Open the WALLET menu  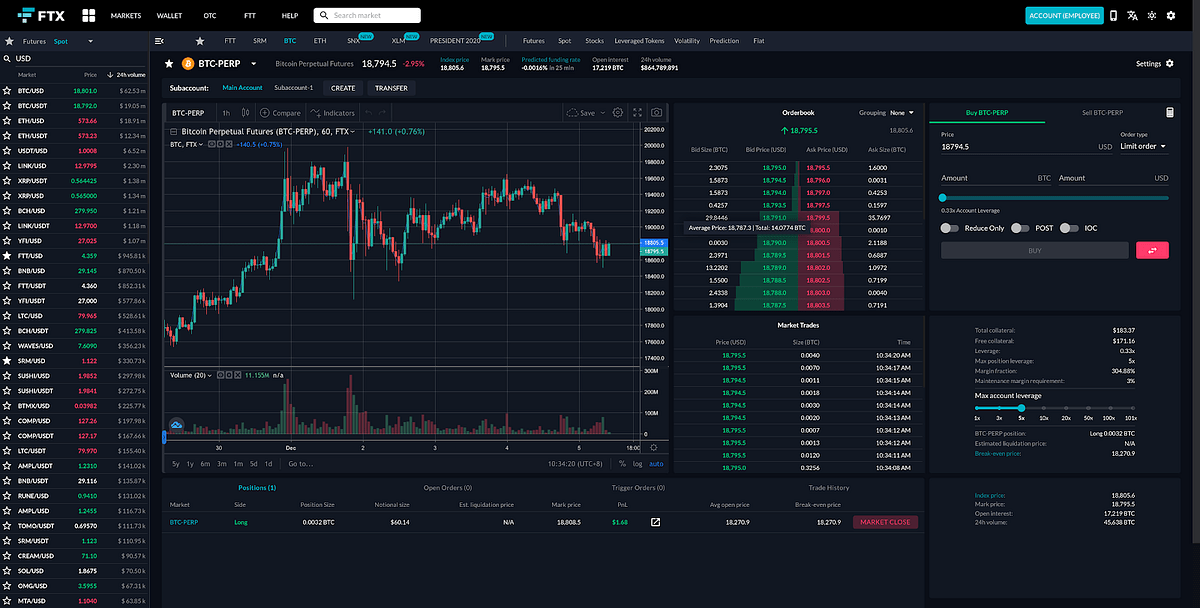click(169, 16)
